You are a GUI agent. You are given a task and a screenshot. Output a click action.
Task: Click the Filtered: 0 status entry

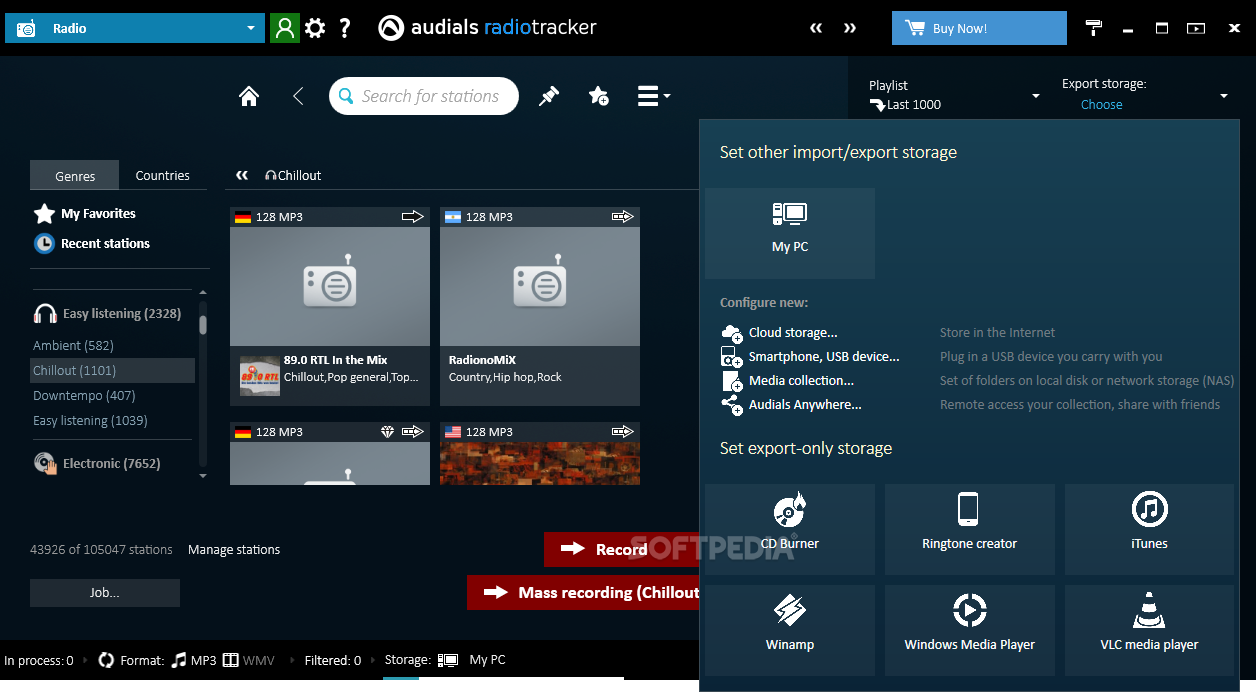pos(334,660)
